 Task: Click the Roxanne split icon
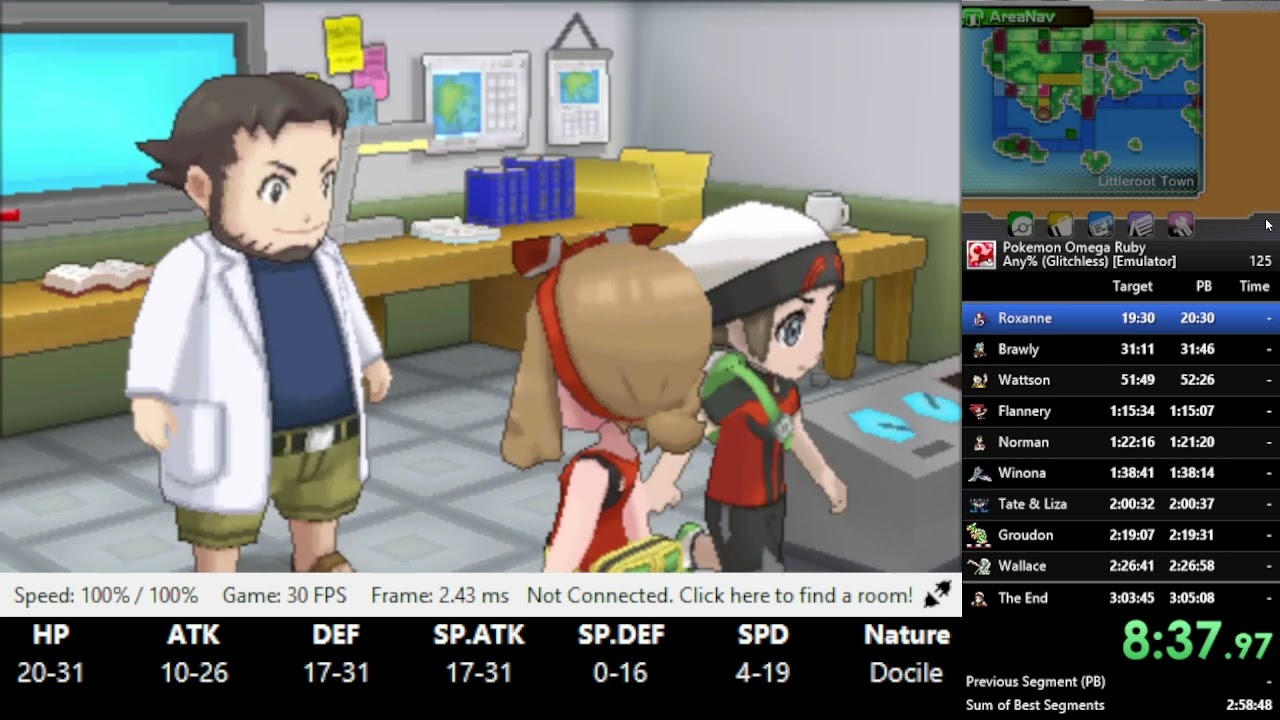click(x=979, y=318)
